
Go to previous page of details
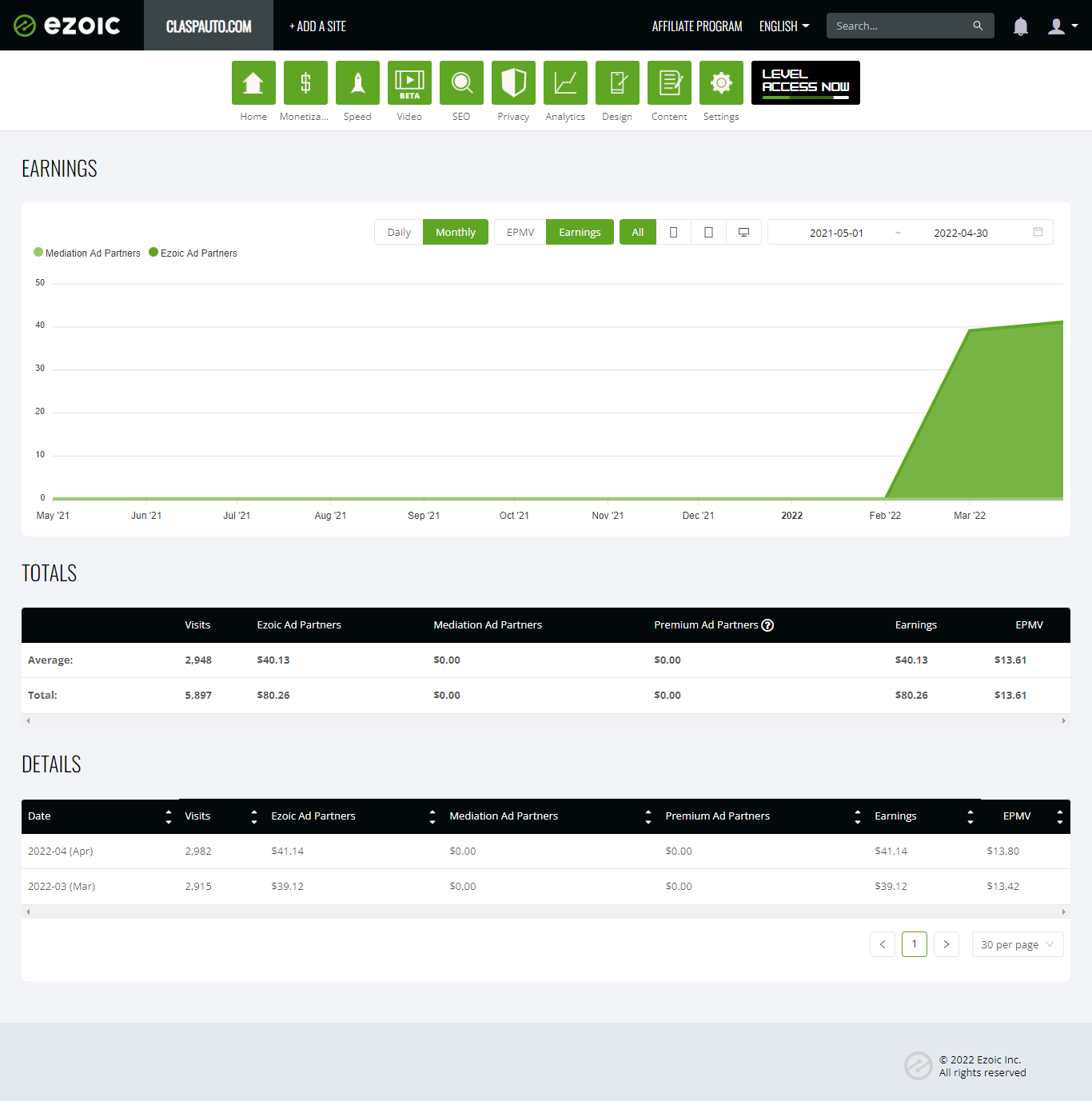pyautogui.click(x=883, y=944)
